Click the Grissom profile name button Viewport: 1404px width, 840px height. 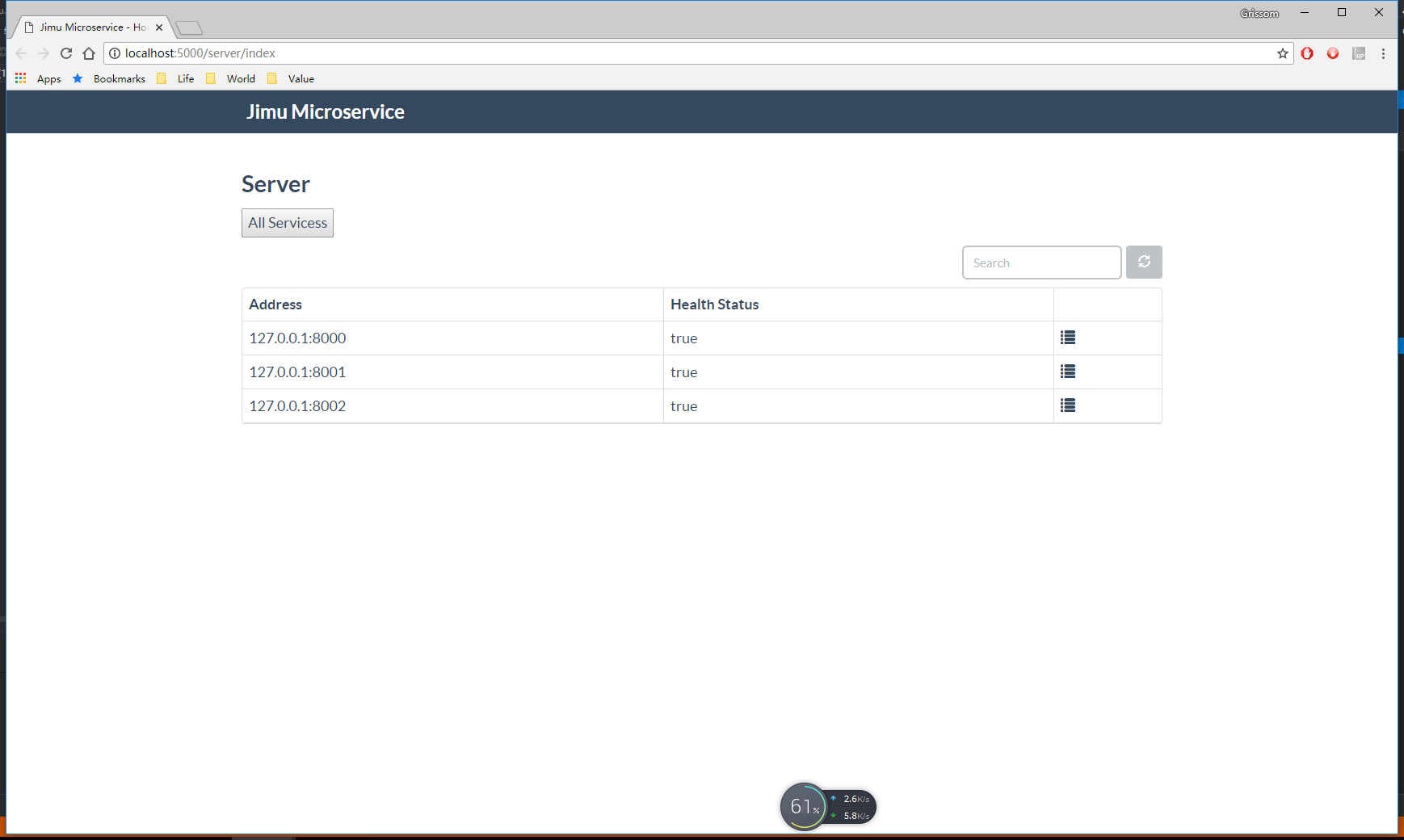pyautogui.click(x=1259, y=13)
